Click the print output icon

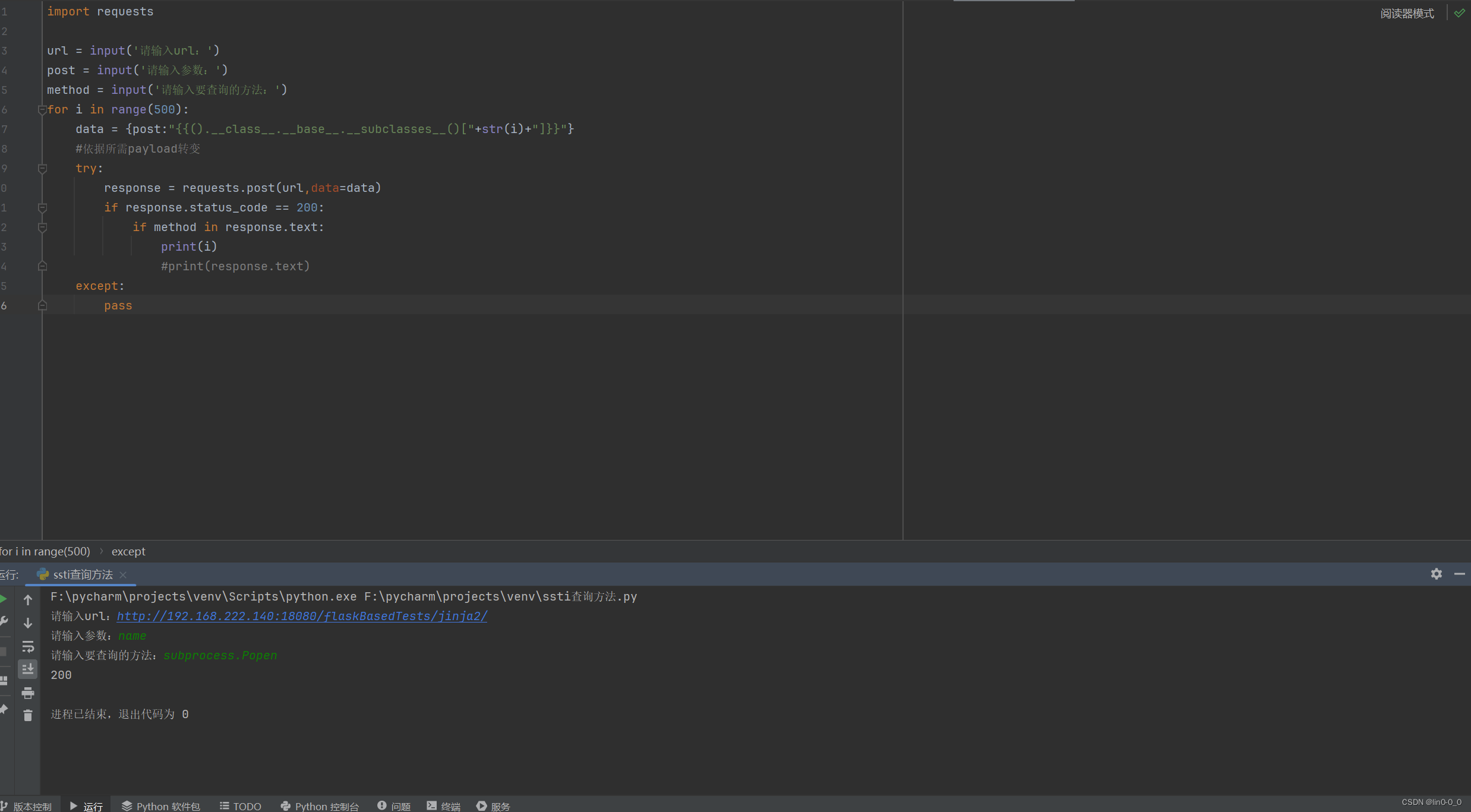(x=28, y=693)
